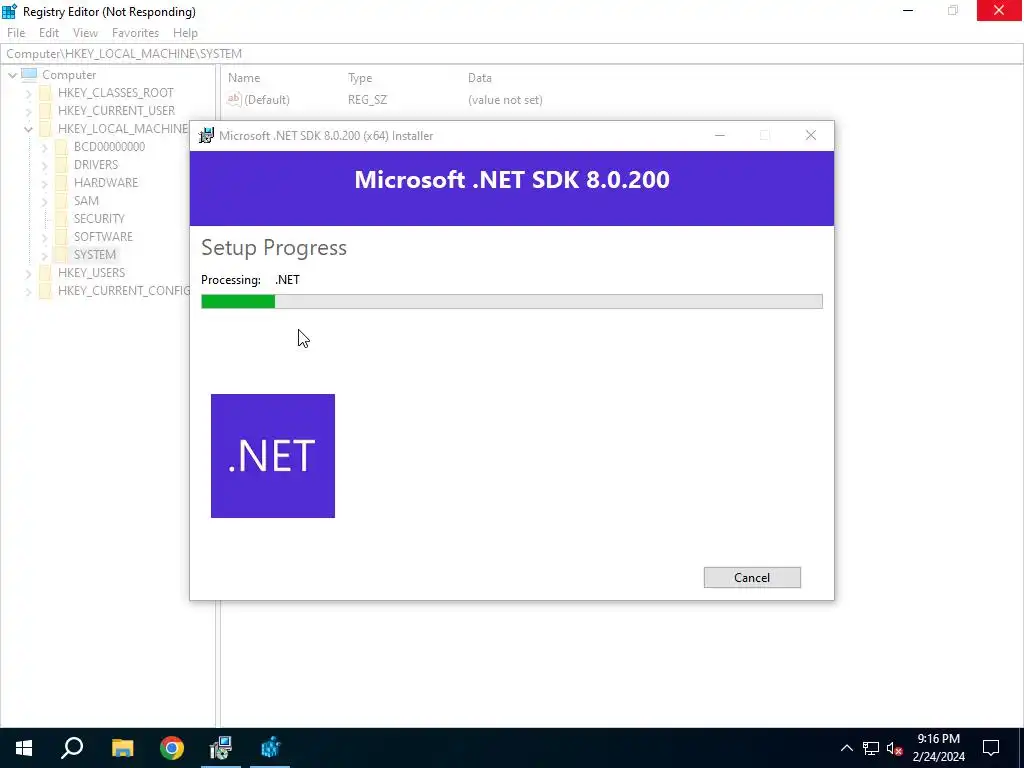Open the View menu in Registry Editor
The height and width of the screenshot is (768, 1024).
point(85,33)
